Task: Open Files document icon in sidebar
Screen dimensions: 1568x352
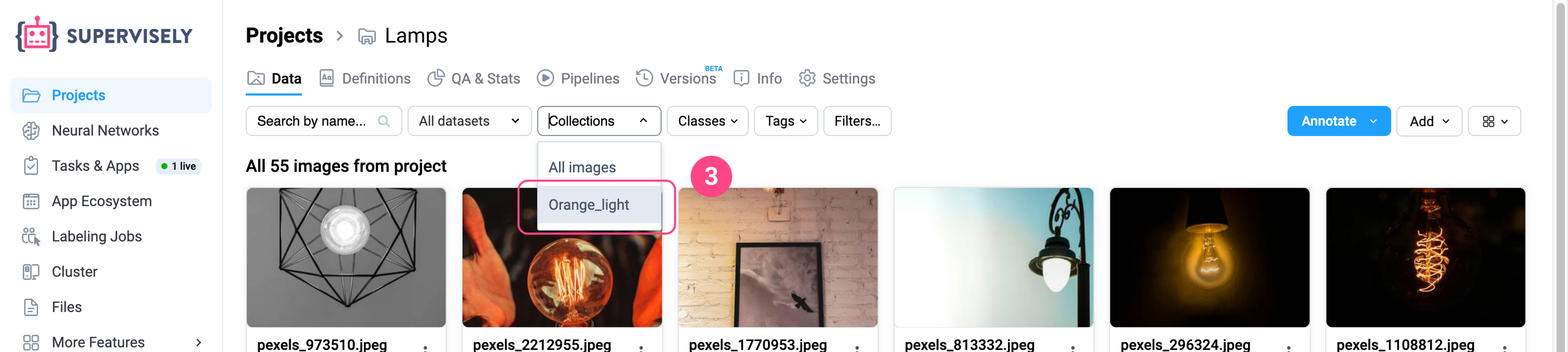Action: [31, 307]
